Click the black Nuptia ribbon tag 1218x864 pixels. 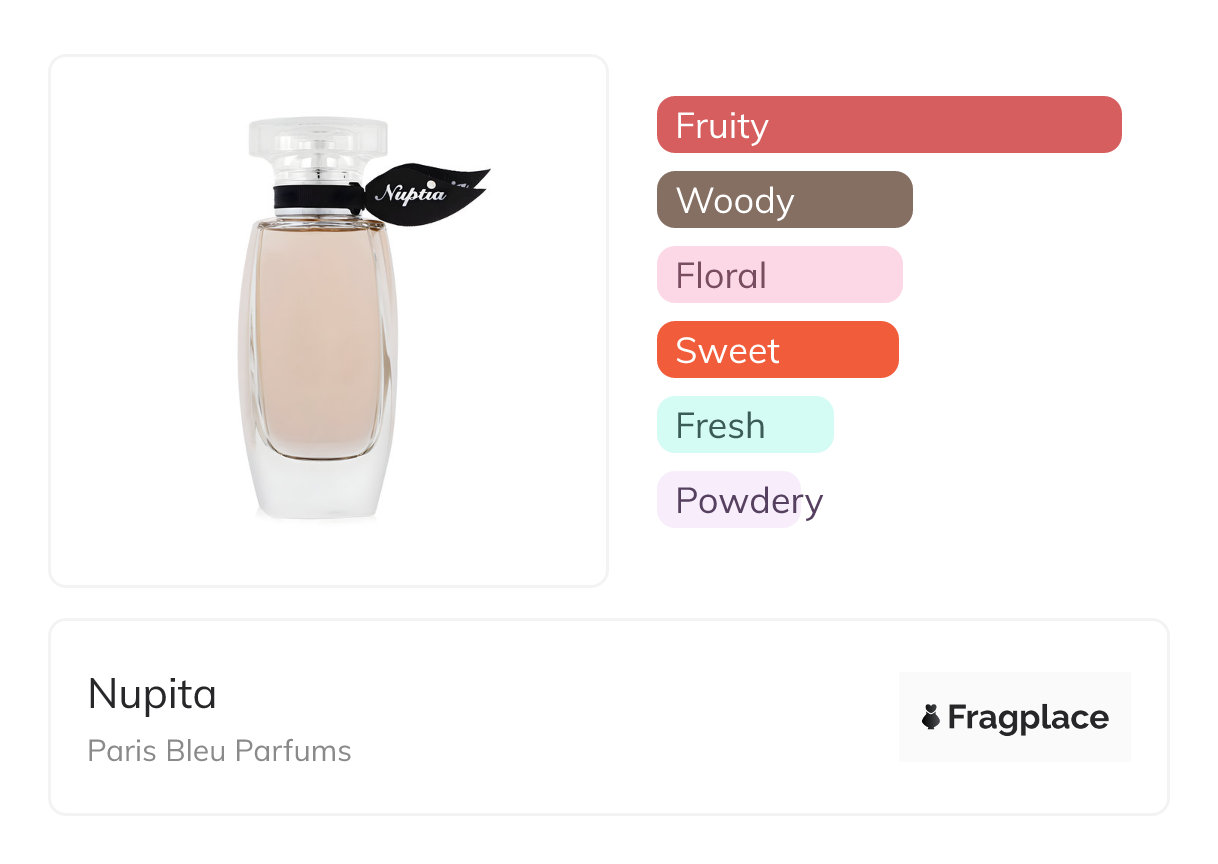click(425, 190)
